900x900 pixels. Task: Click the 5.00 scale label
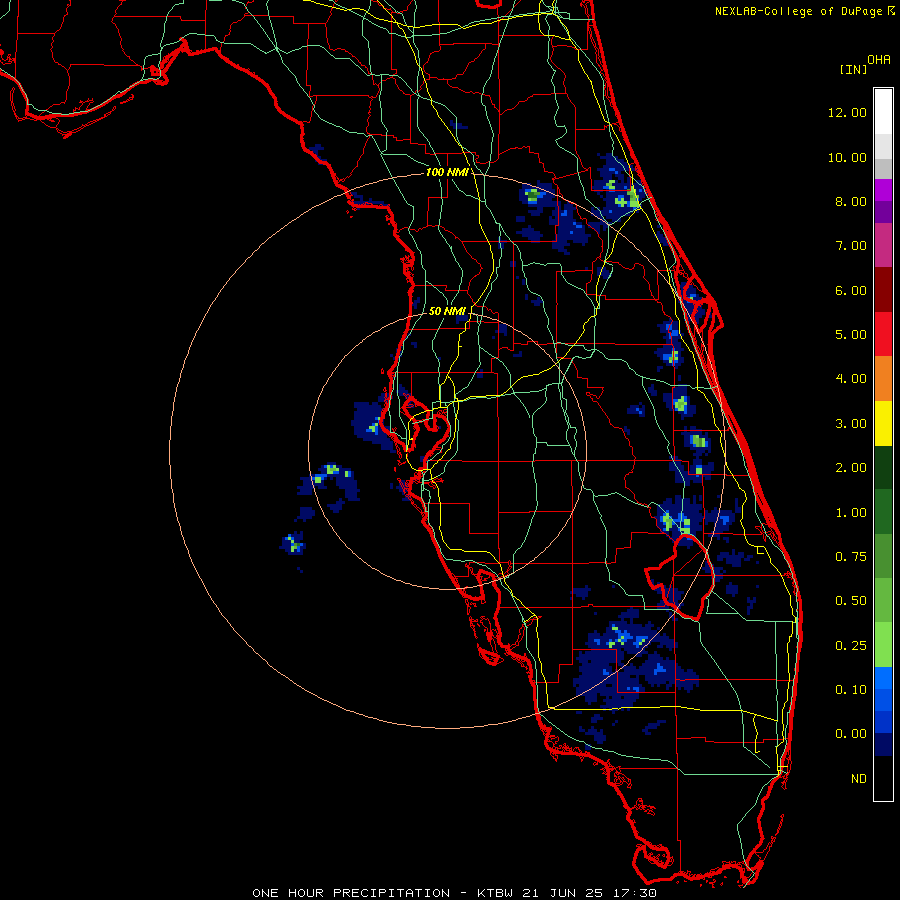pyautogui.click(x=851, y=335)
